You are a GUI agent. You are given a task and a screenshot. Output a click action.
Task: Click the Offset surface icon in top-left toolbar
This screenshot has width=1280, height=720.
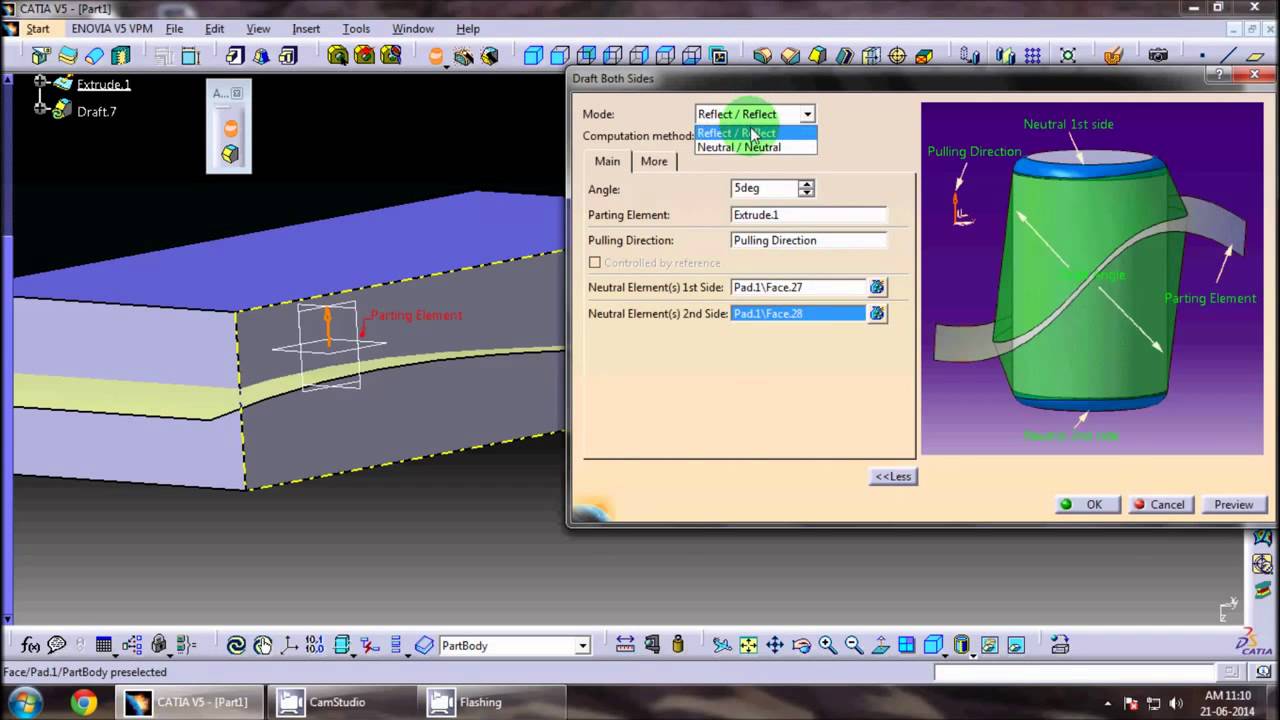[x=68, y=56]
